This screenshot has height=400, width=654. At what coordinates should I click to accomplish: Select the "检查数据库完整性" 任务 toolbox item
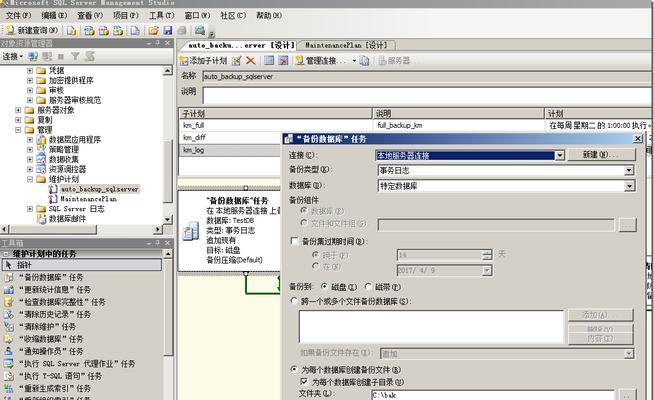(62, 302)
